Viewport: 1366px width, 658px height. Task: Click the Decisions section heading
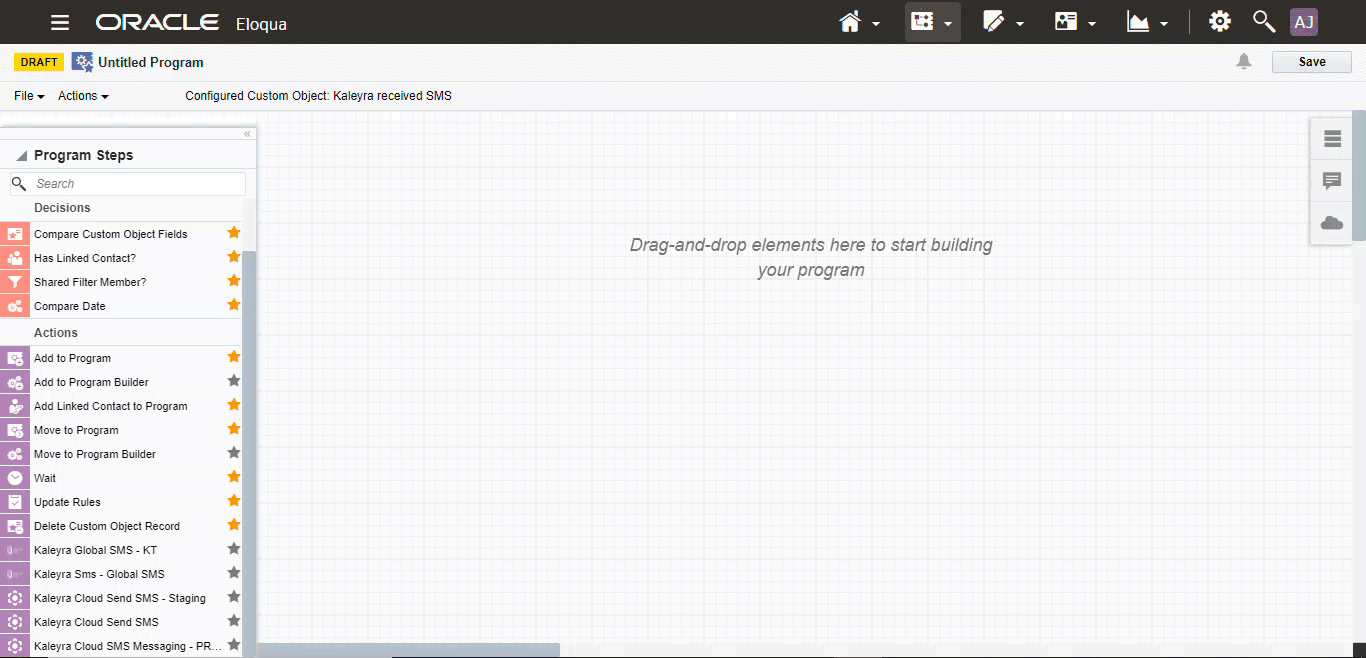pyautogui.click(x=62, y=208)
